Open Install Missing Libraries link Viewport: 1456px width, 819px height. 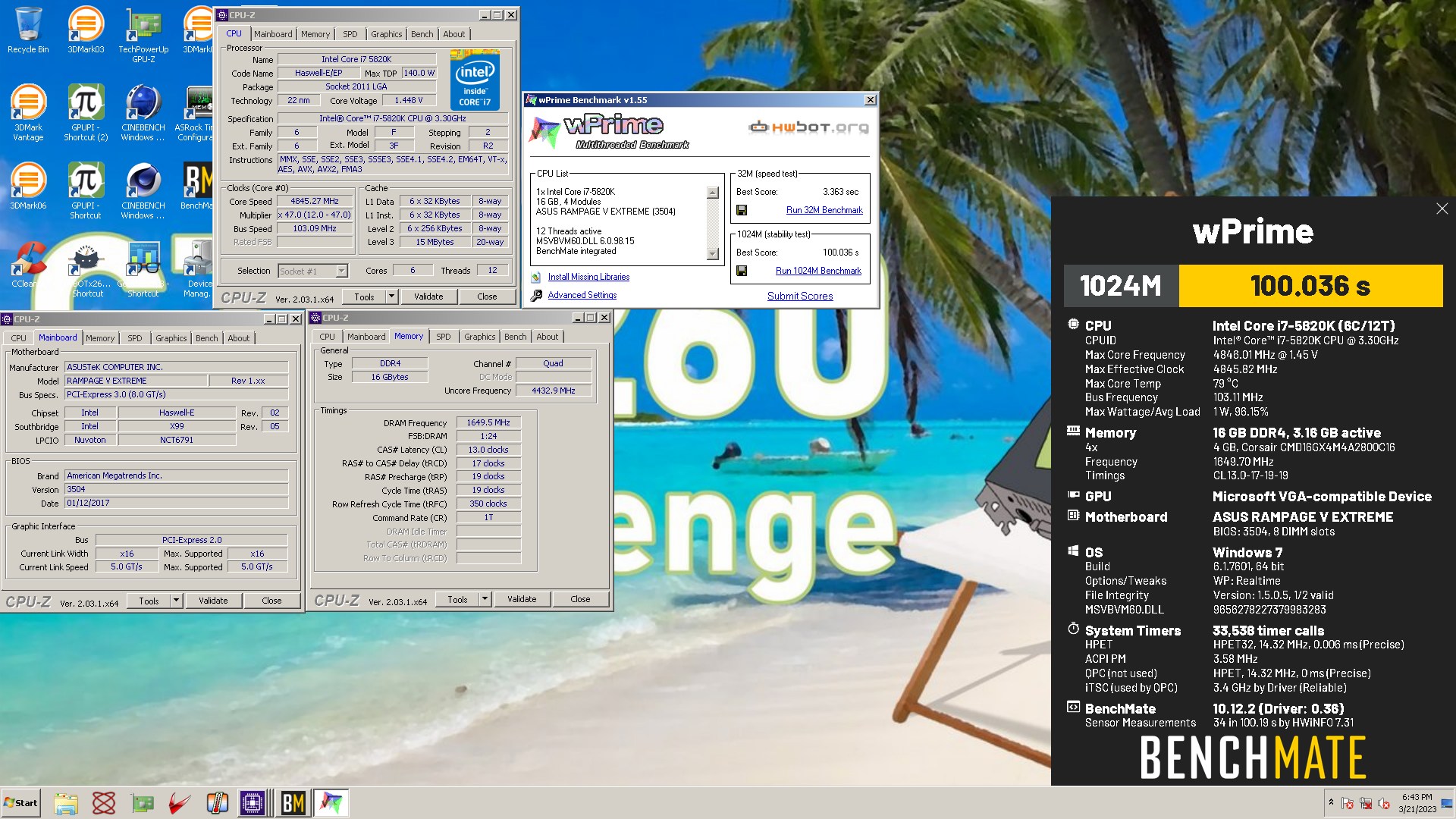click(588, 277)
